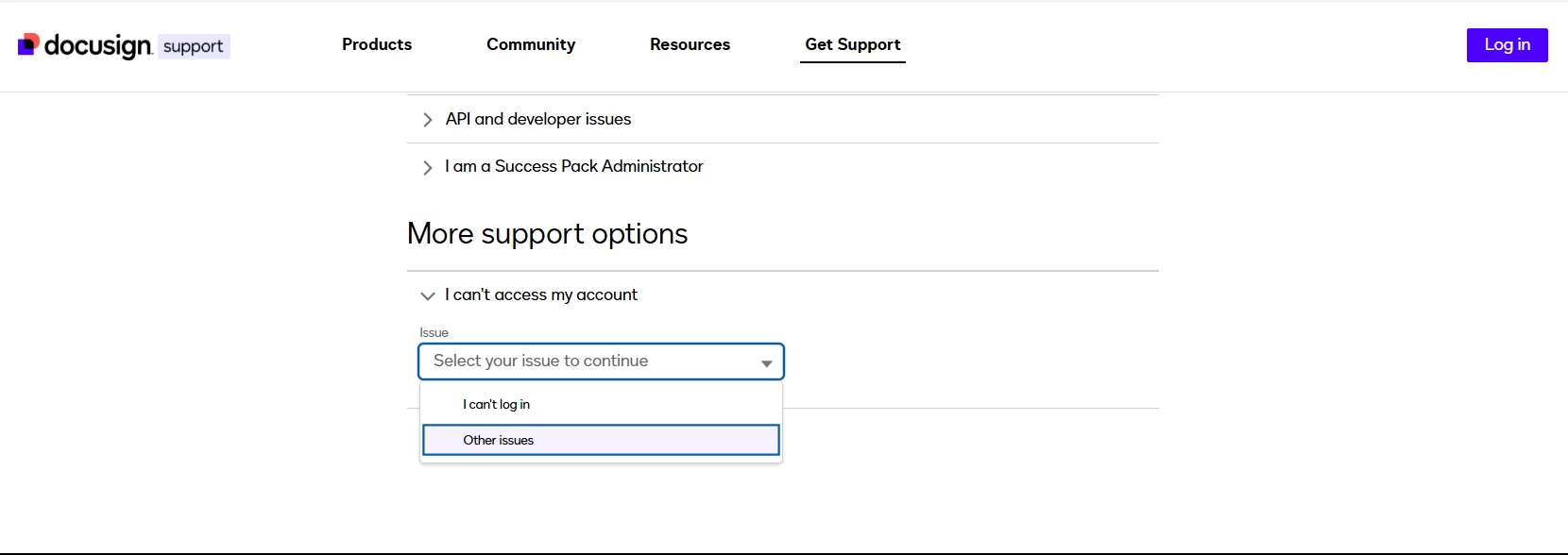Viewport: 1568px width, 555px height.
Task: Click the docusign wordmark text
Action: click(x=98, y=45)
